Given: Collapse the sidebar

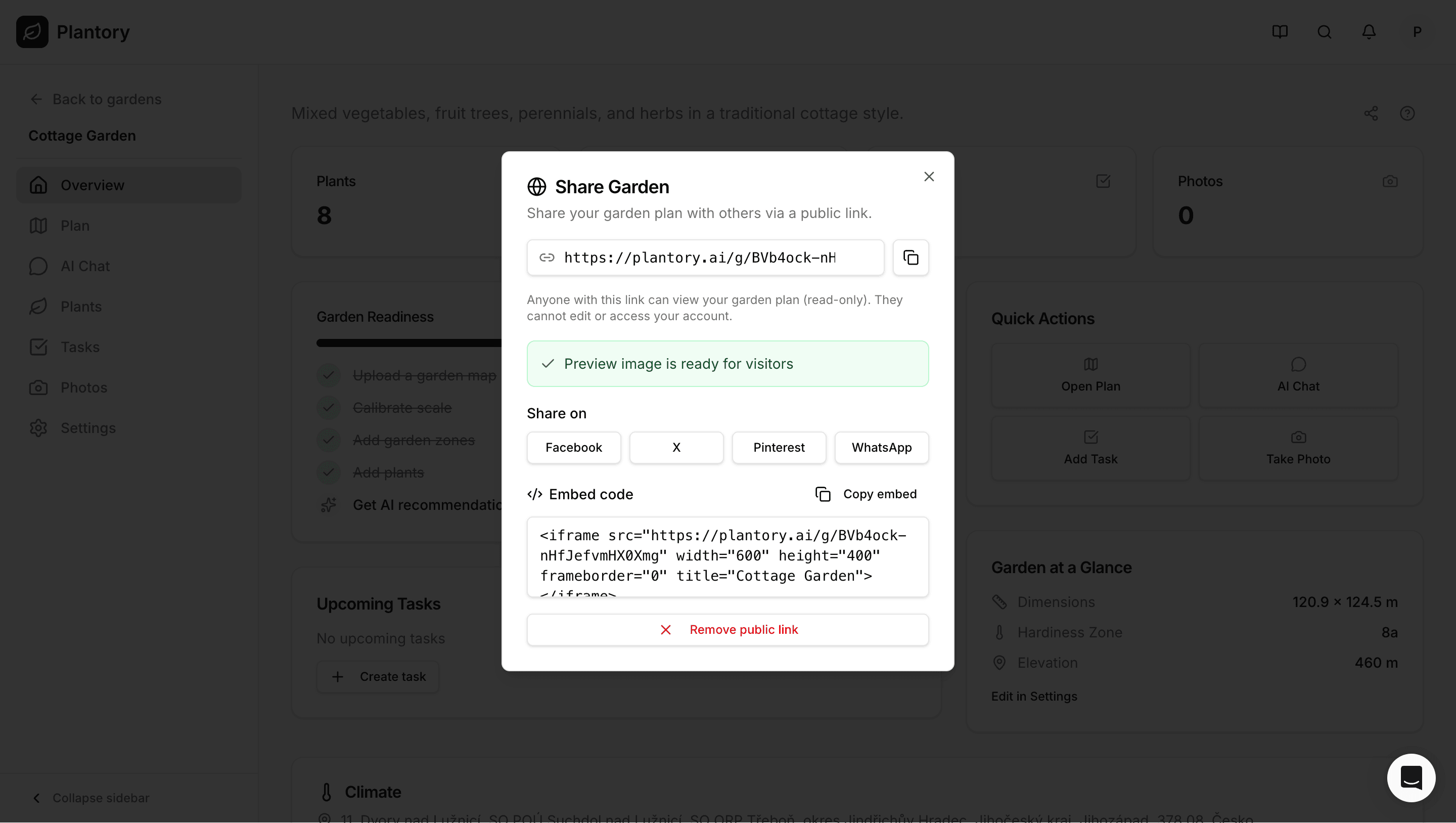Looking at the screenshot, I should pyautogui.click(x=90, y=798).
